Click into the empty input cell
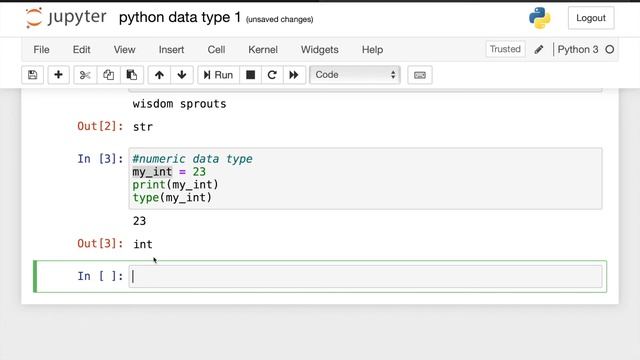The height and width of the screenshot is (360, 640). coord(365,276)
